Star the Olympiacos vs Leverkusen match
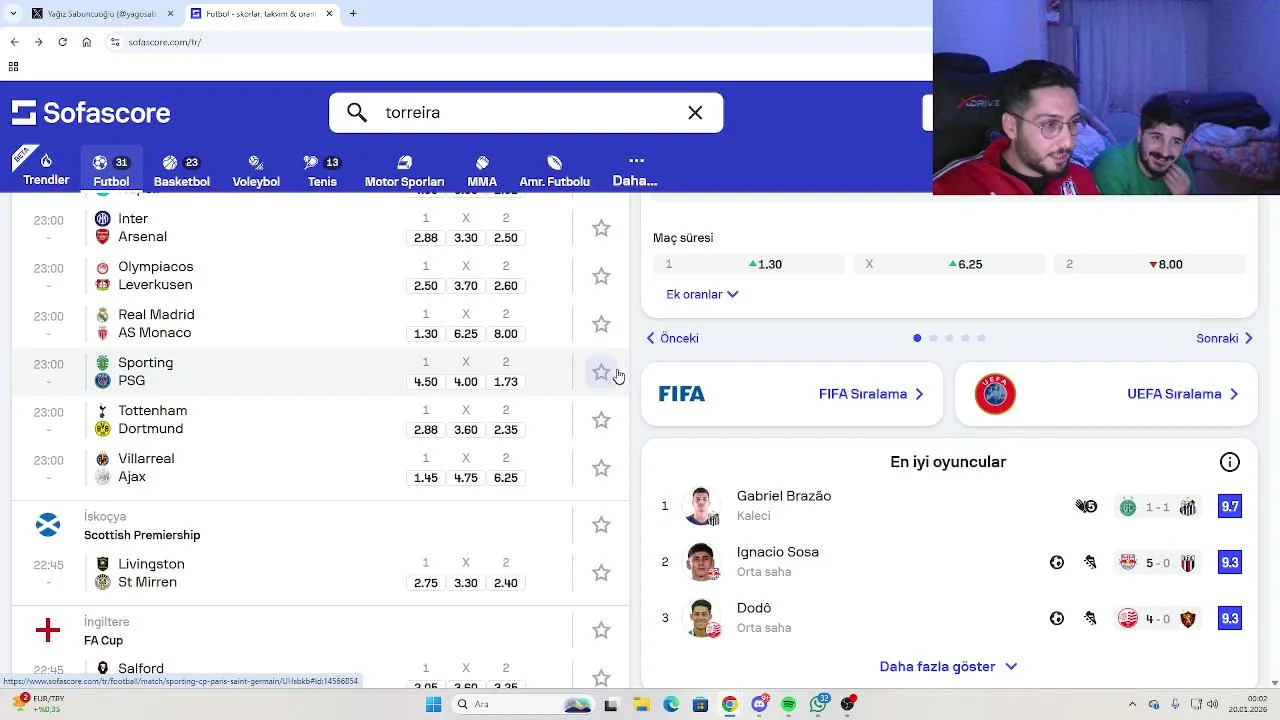Screen dimensions: 1280x720 tap(601, 276)
